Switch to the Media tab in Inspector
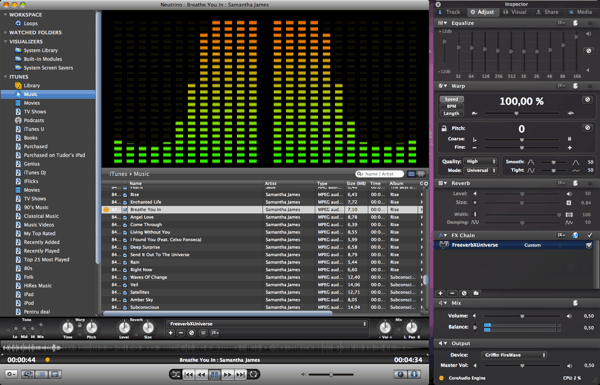 coord(580,12)
